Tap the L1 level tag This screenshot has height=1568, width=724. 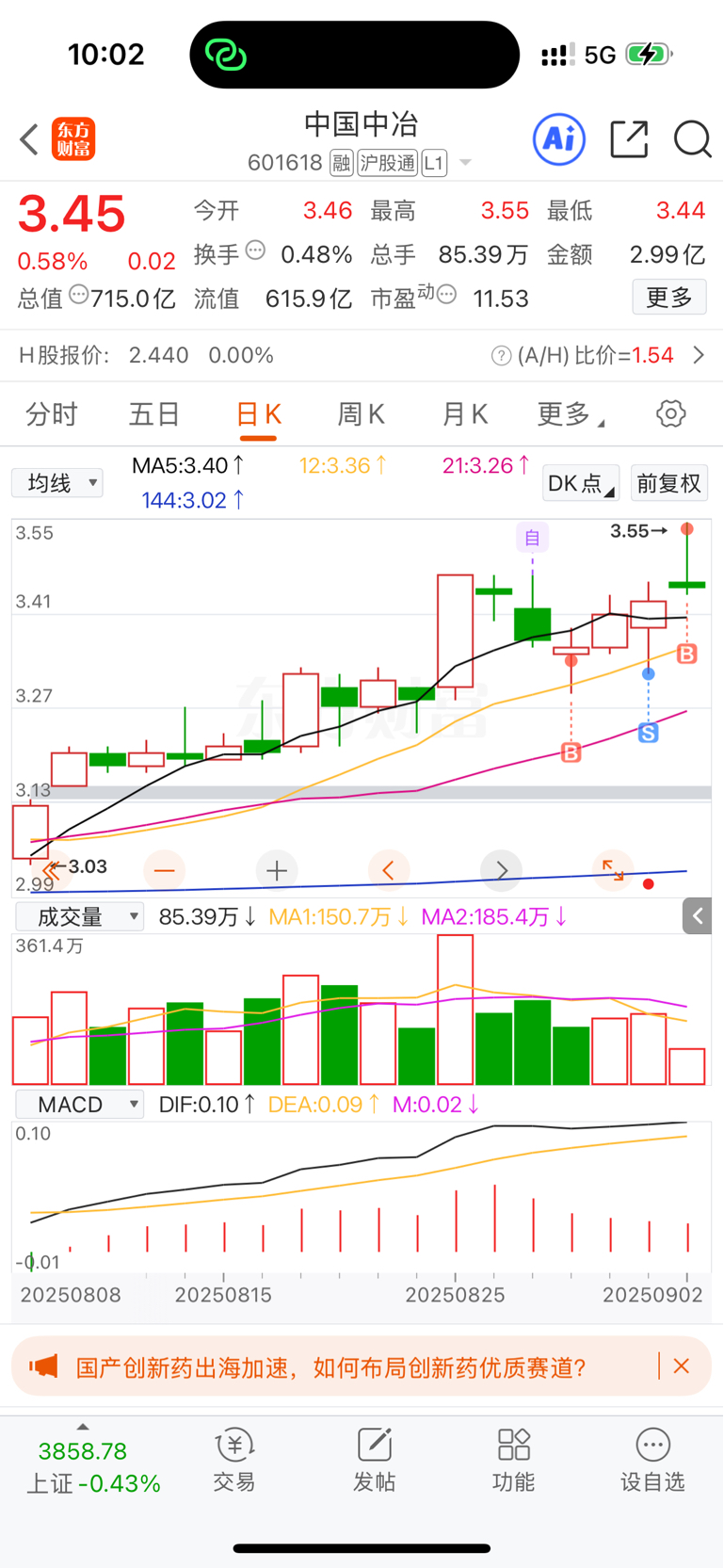(433, 163)
